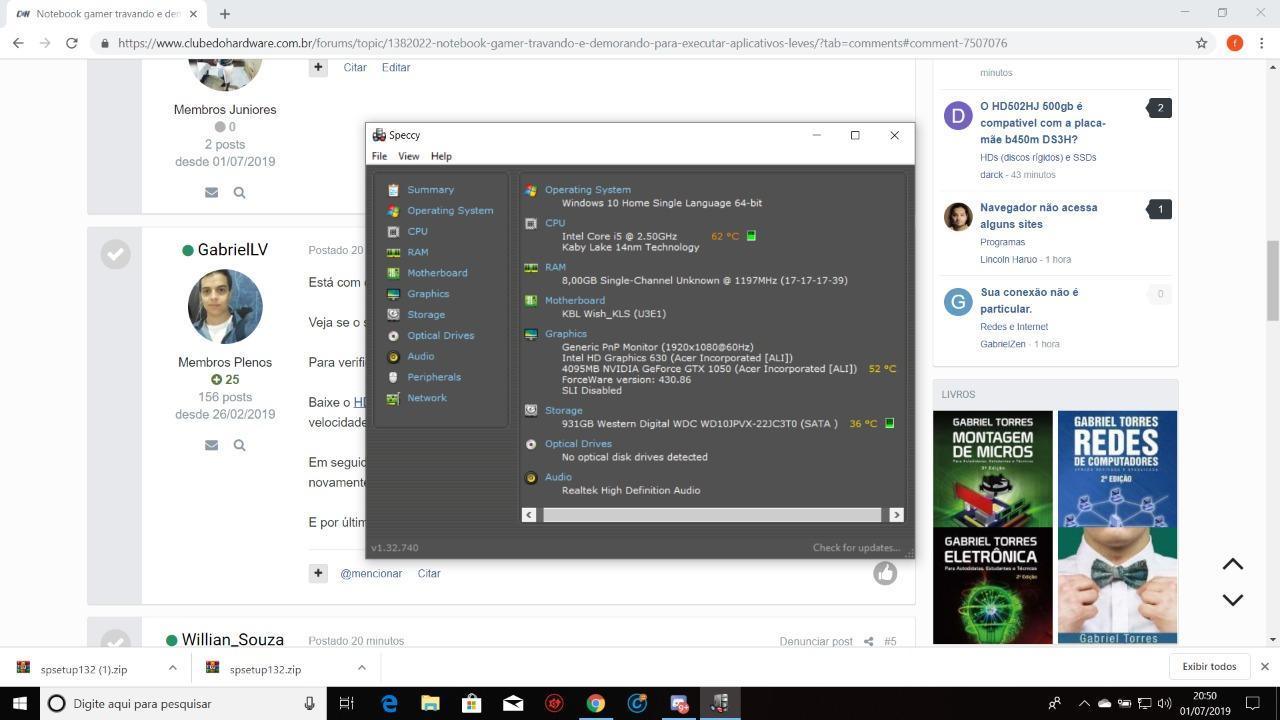
Task: Click CPU heading in summary pane
Action: click(555, 223)
